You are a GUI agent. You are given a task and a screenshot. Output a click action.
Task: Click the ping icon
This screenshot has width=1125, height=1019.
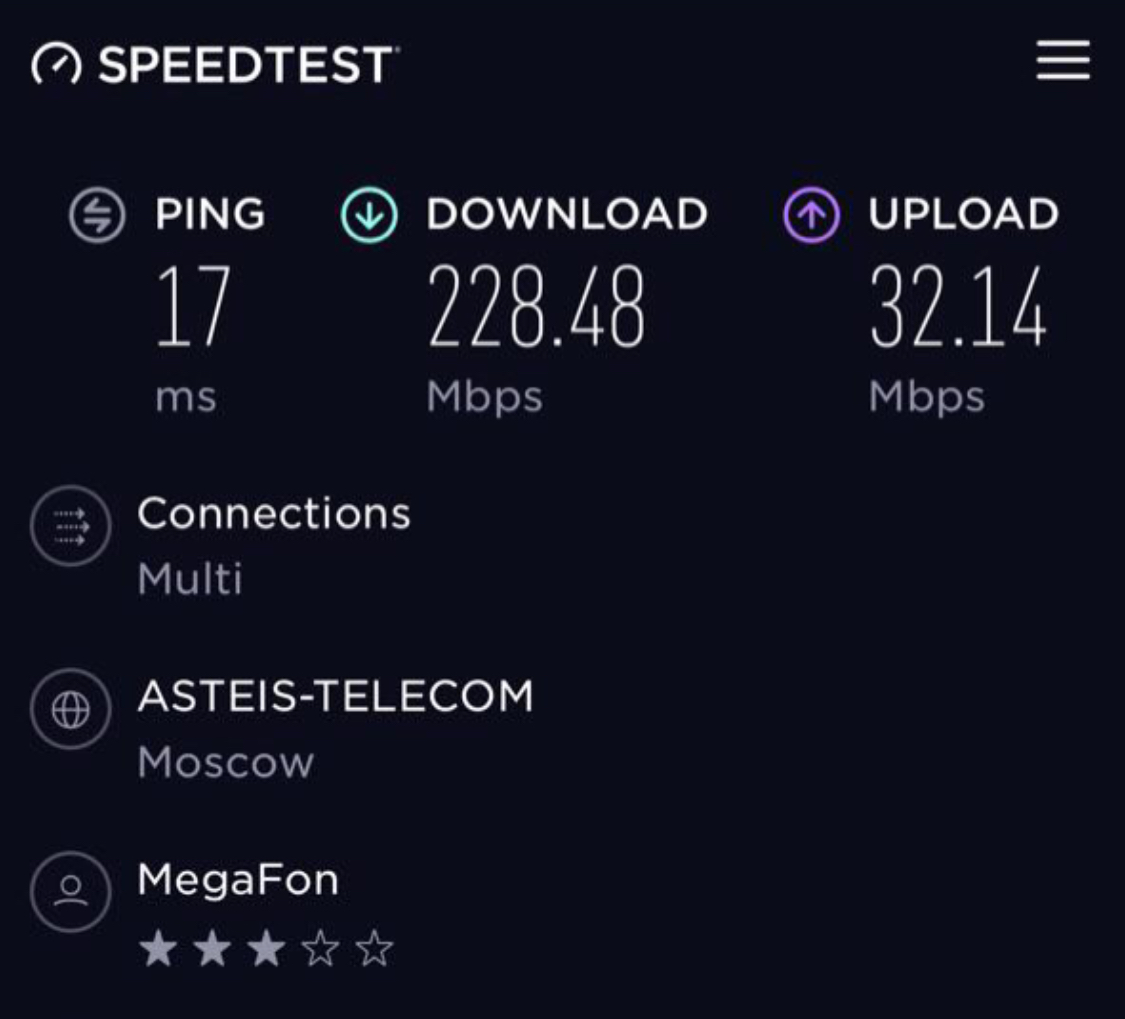tap(97, 216)
